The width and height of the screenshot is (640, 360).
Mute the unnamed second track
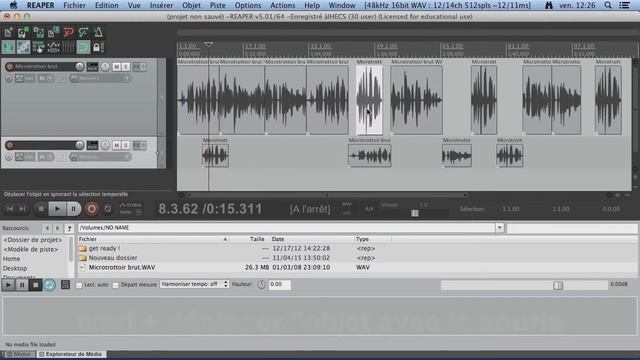point(117,145)
